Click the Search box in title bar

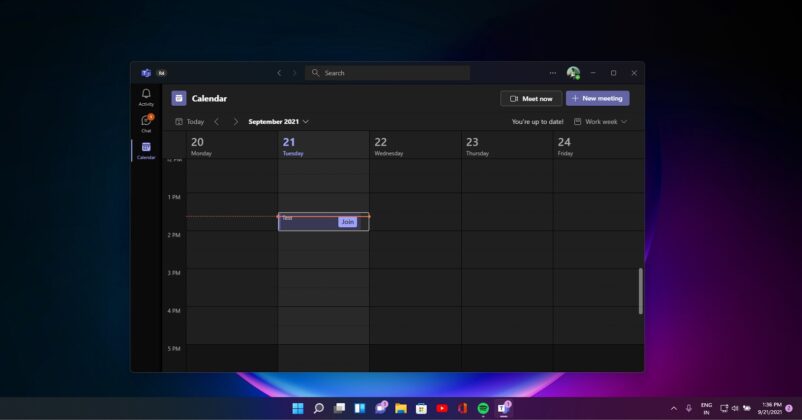pos(387,73)
